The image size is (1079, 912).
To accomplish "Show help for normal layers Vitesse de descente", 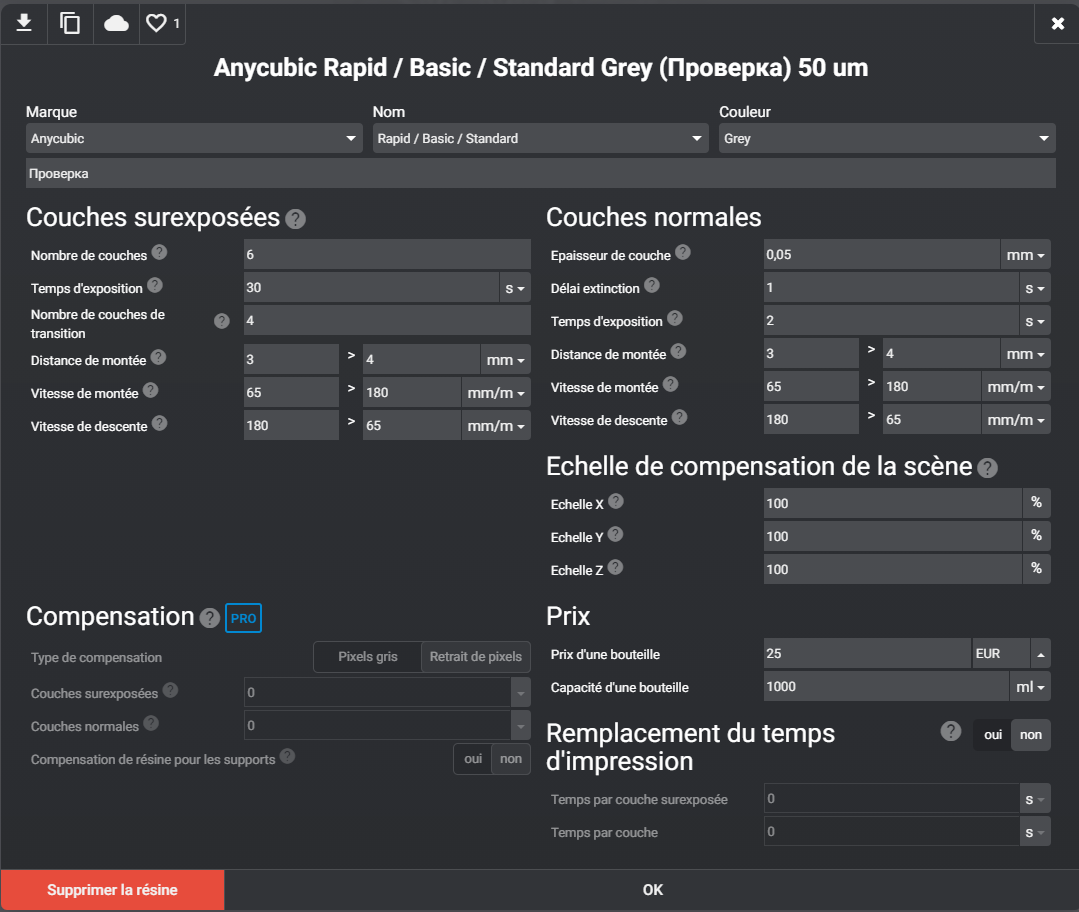I will [679, 417].
